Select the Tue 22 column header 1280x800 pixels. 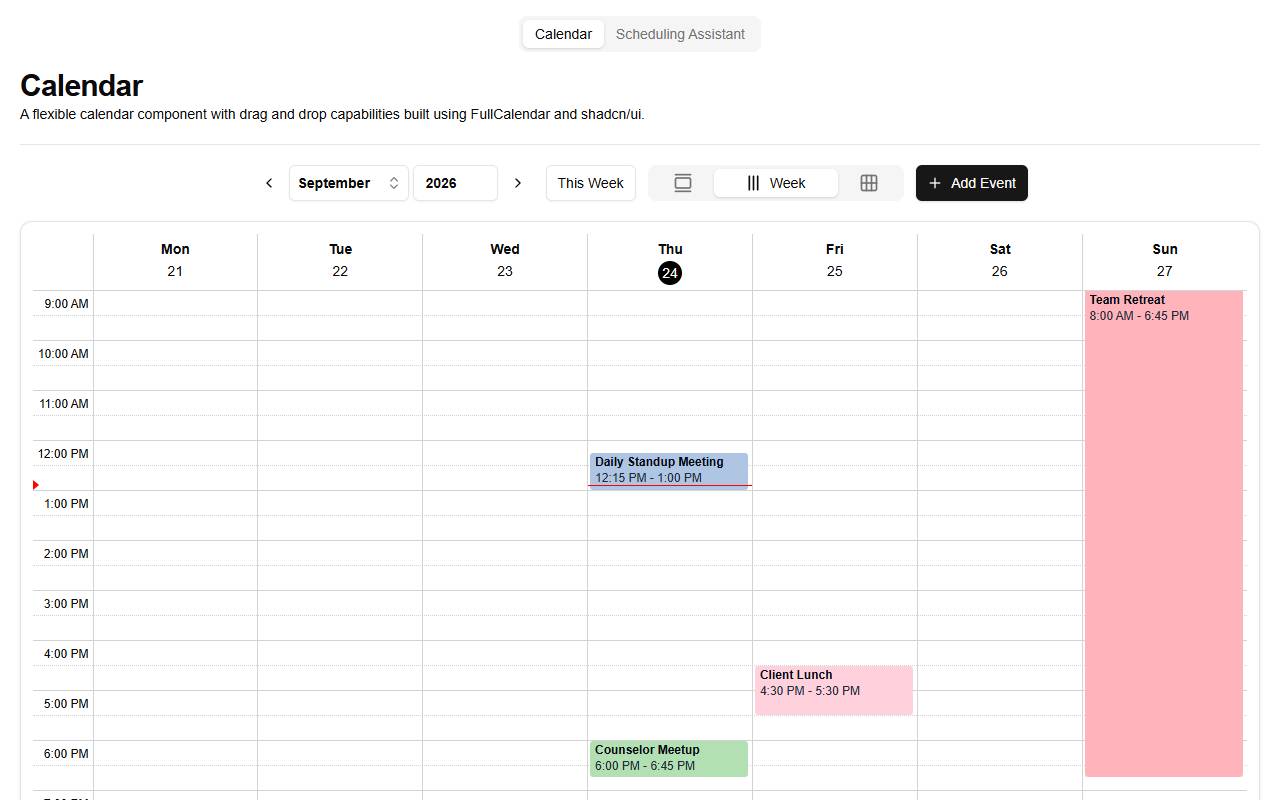[x=340, y=261]
